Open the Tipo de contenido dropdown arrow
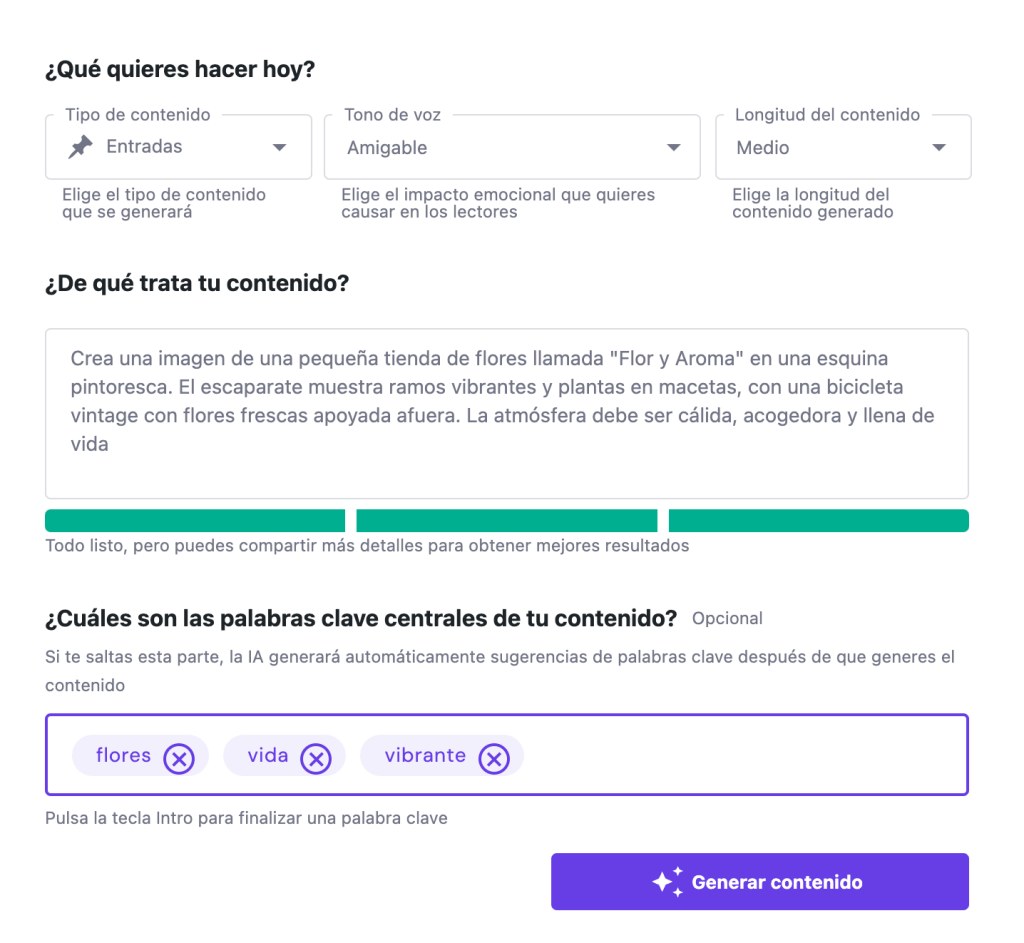This screenshot has width=1024, height=943. [279, 148]
